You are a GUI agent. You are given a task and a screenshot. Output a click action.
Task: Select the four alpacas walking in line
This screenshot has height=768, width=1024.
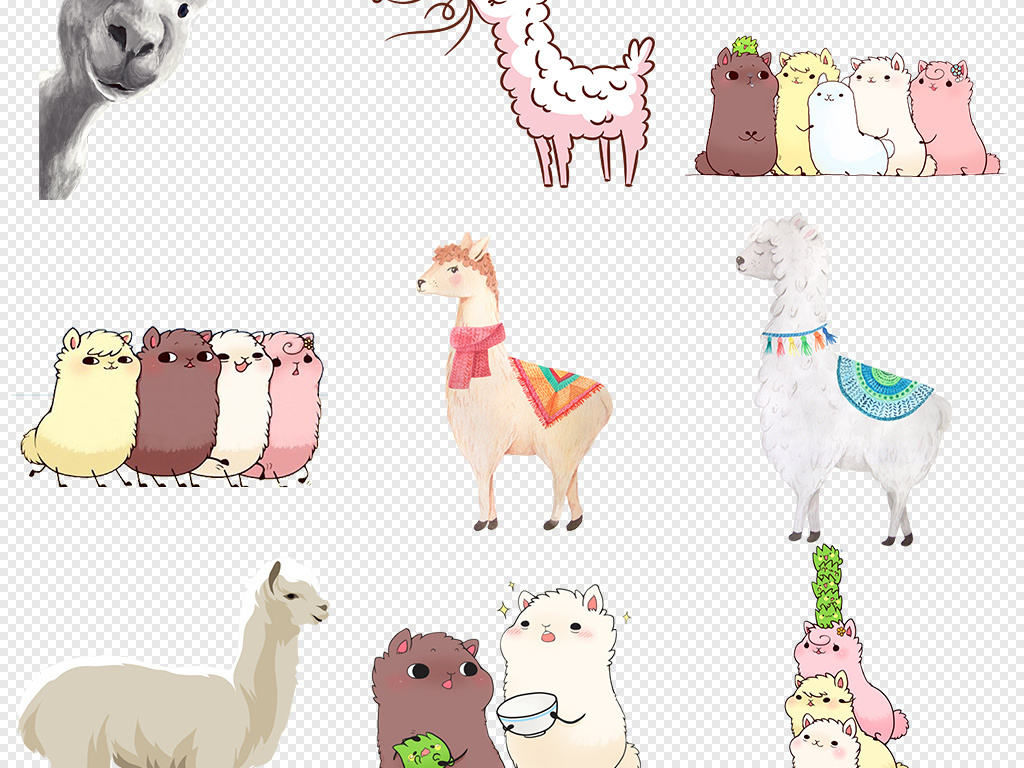tap(172, 407)
